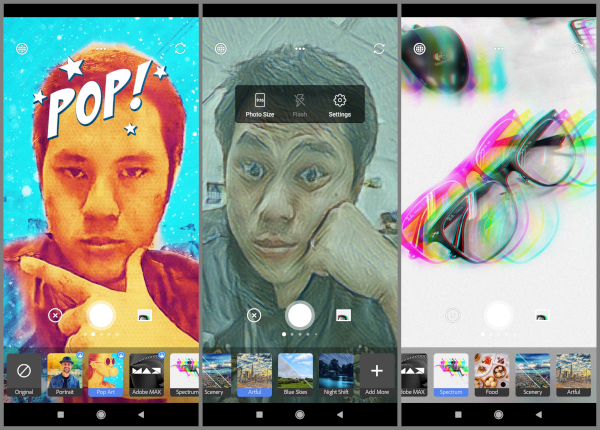600x430 pixels.
Task: Tap the globe icon in the Pop Art screen
Action: click(x=22, y=49)
